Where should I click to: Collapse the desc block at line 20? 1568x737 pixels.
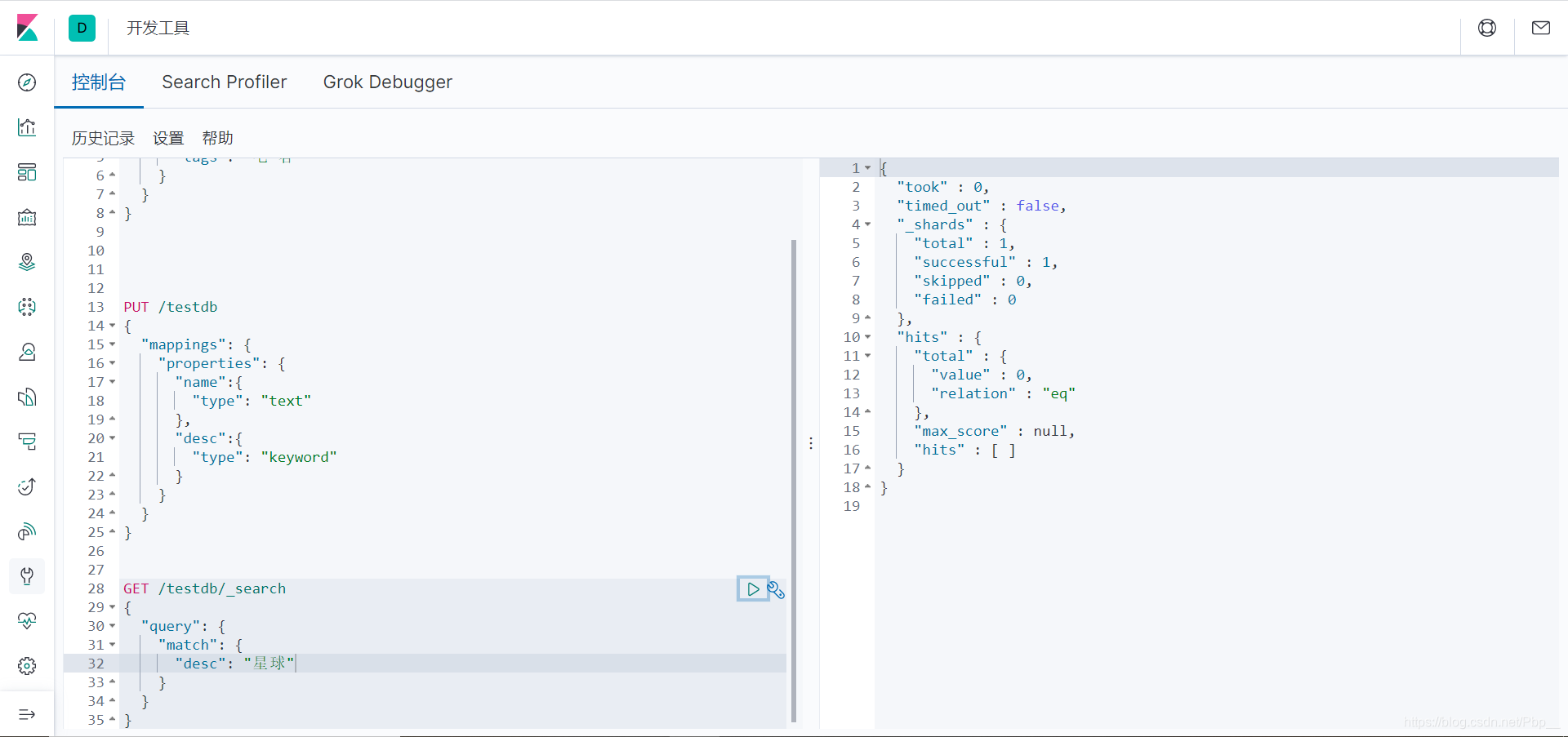113,438
